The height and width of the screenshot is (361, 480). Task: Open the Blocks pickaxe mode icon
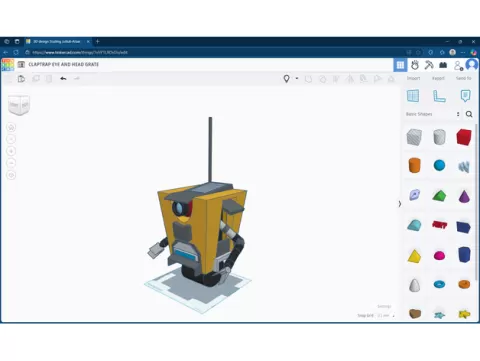click(429, 65)
